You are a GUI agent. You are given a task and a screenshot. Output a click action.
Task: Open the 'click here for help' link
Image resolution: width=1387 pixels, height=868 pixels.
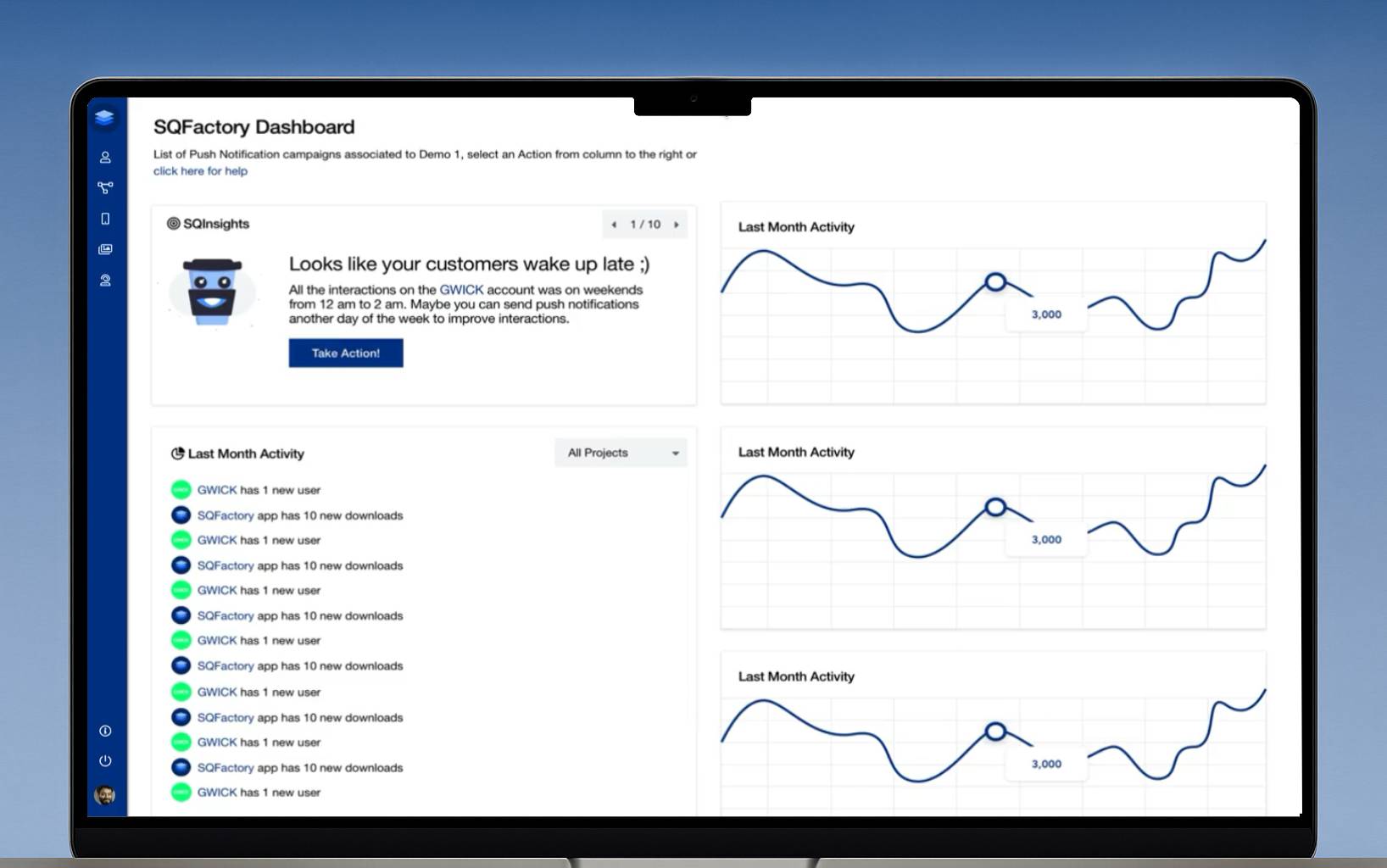[x=200, y=171]
